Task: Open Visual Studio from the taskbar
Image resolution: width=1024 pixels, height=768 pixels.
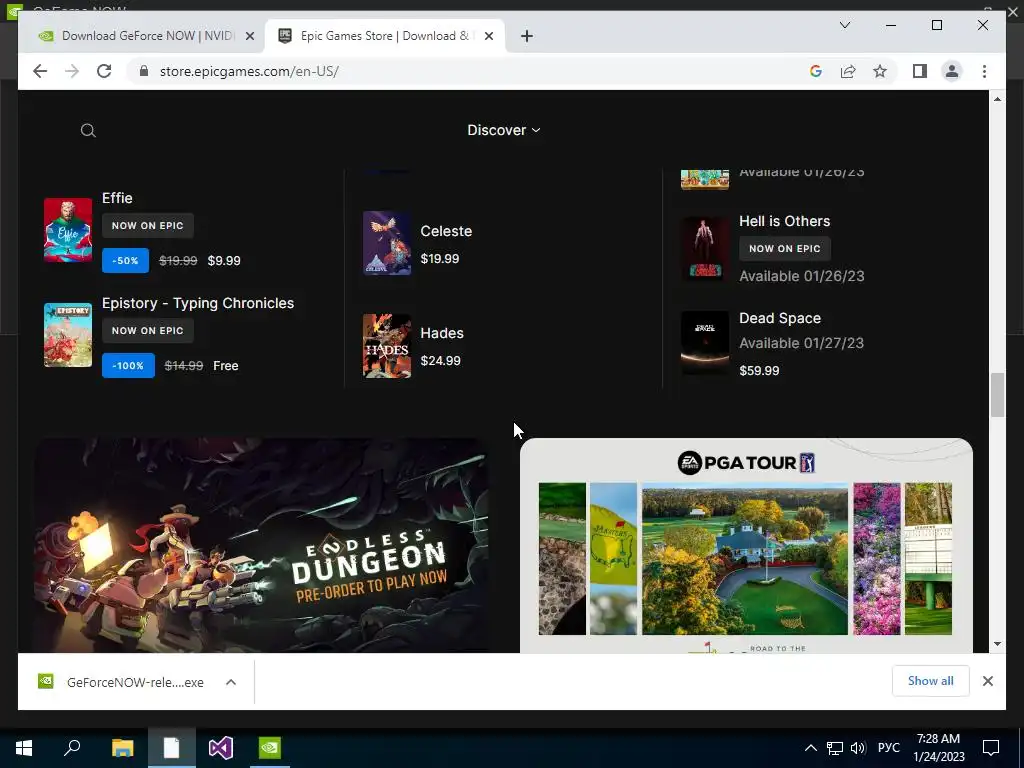Action: pyautogui.click(x=221, y=748)
